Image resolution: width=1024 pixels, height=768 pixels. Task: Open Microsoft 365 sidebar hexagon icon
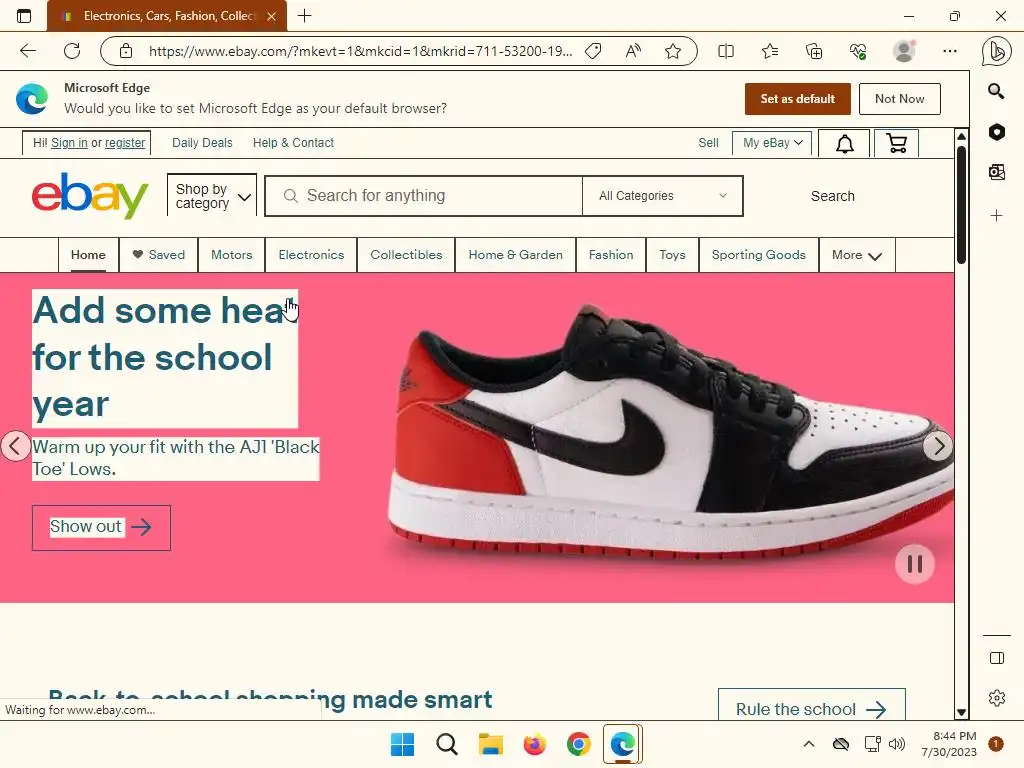997,132
